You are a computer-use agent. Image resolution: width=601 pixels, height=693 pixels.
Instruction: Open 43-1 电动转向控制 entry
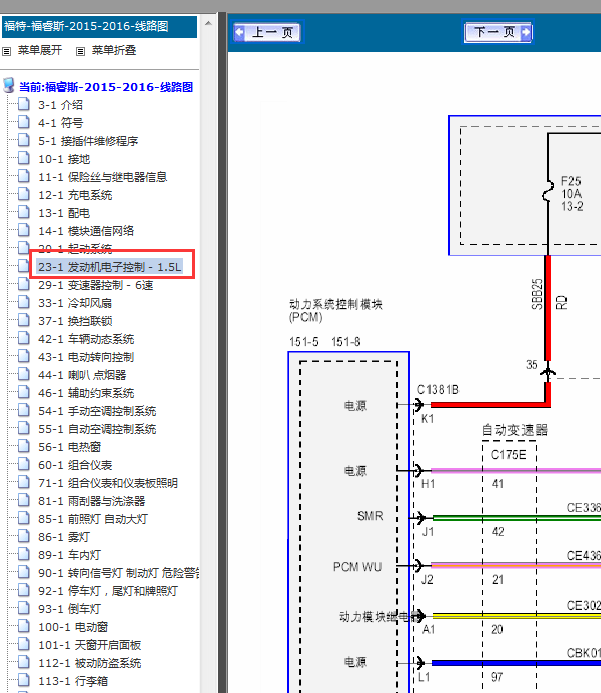(x=86, y=357)
